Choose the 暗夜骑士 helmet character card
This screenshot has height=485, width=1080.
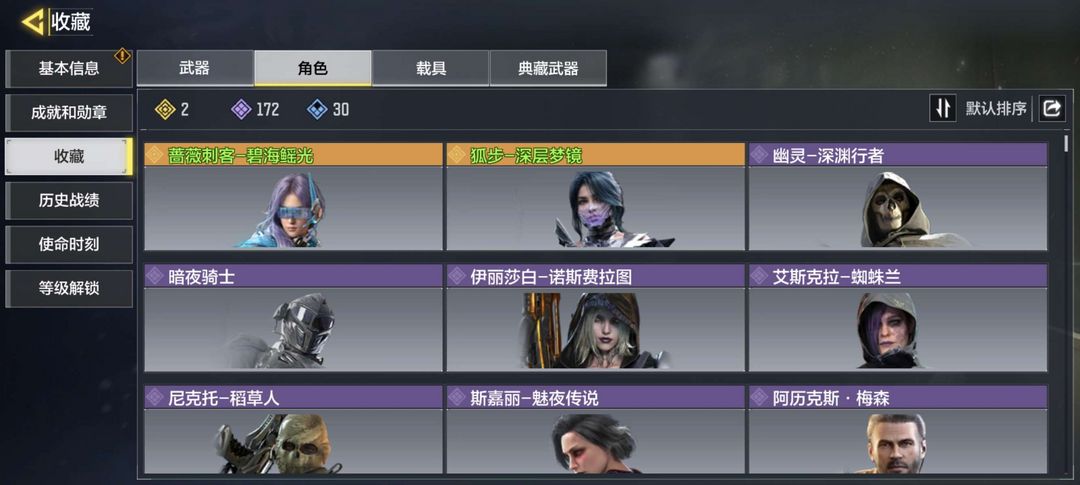pos(293,318)
